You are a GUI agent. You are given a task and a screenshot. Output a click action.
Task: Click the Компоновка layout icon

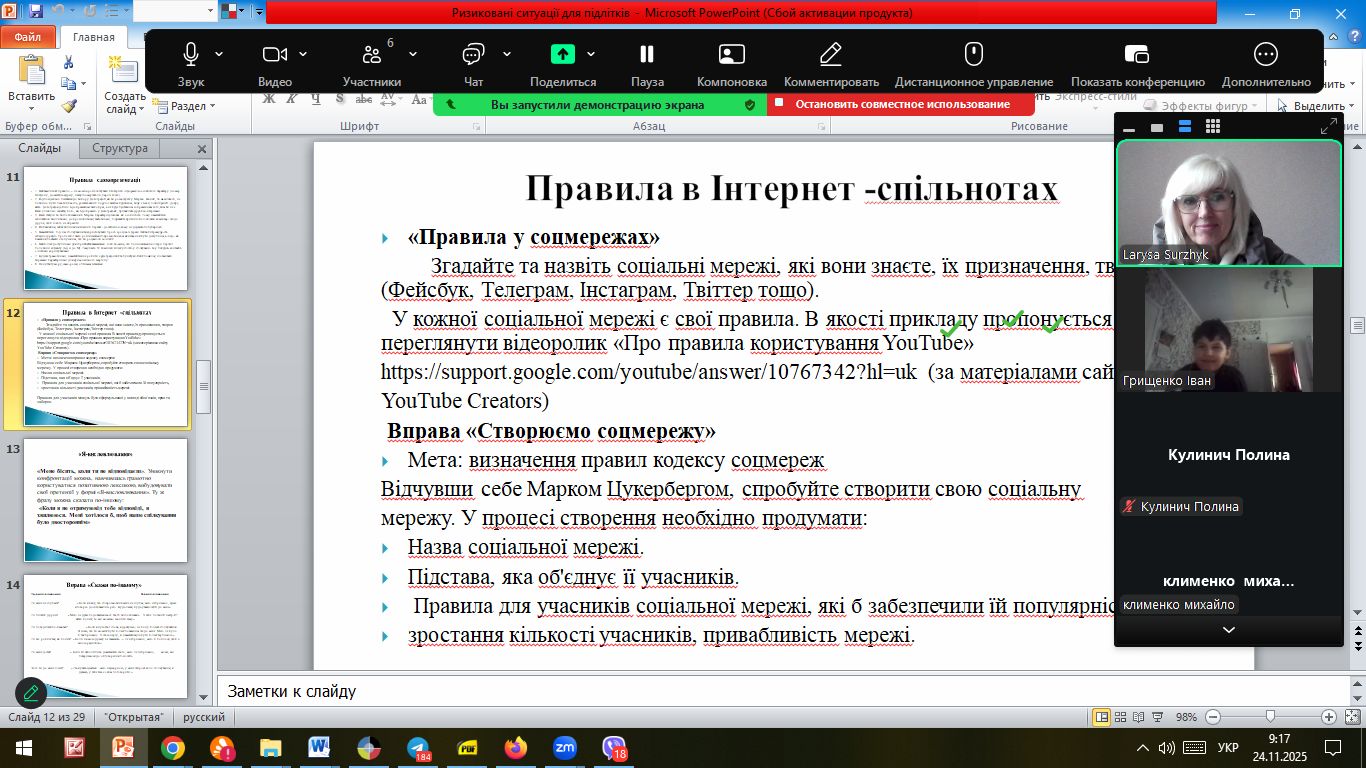pyautogui.click(x=731, y=55)
